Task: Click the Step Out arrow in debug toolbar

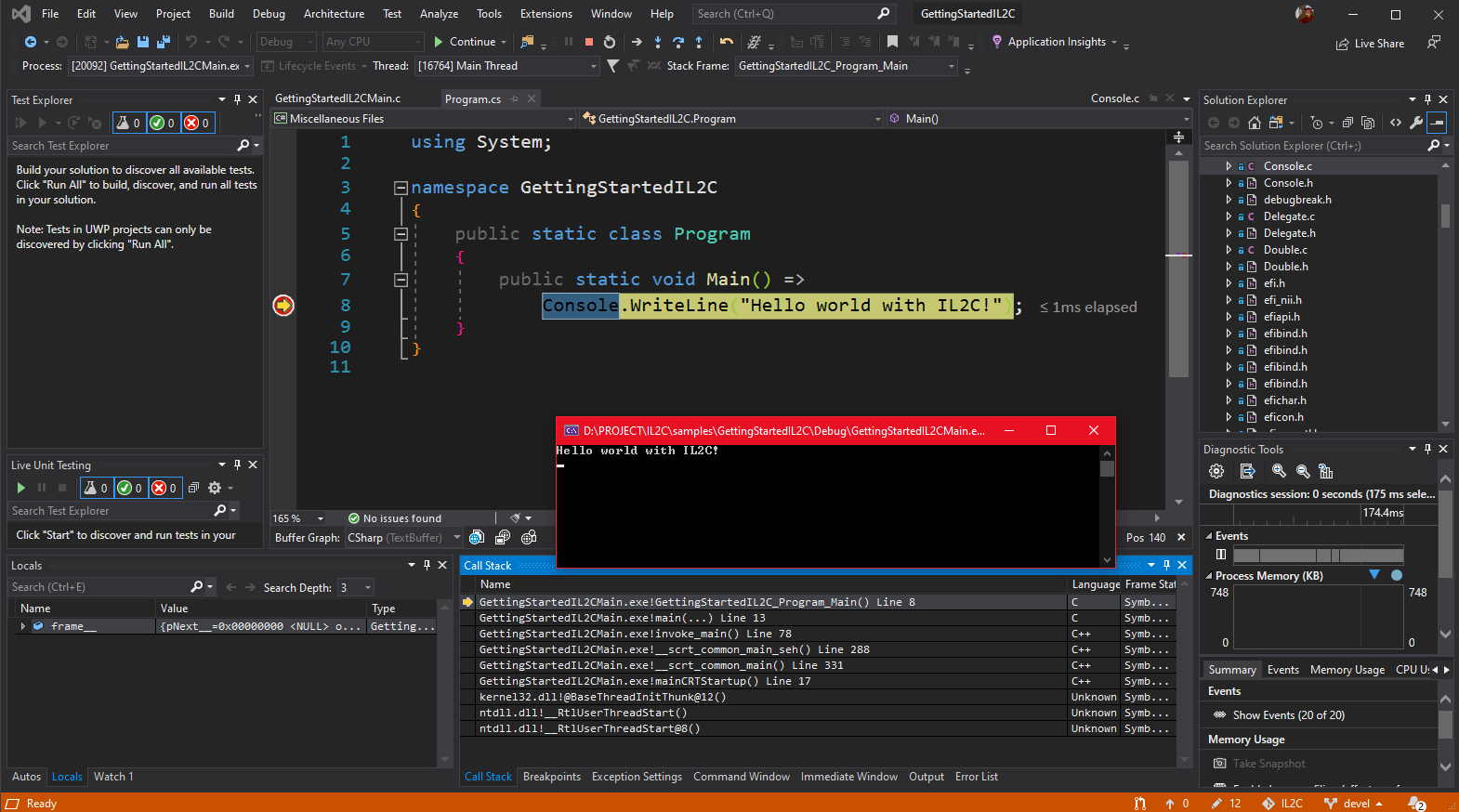Action: click(699, 42)
